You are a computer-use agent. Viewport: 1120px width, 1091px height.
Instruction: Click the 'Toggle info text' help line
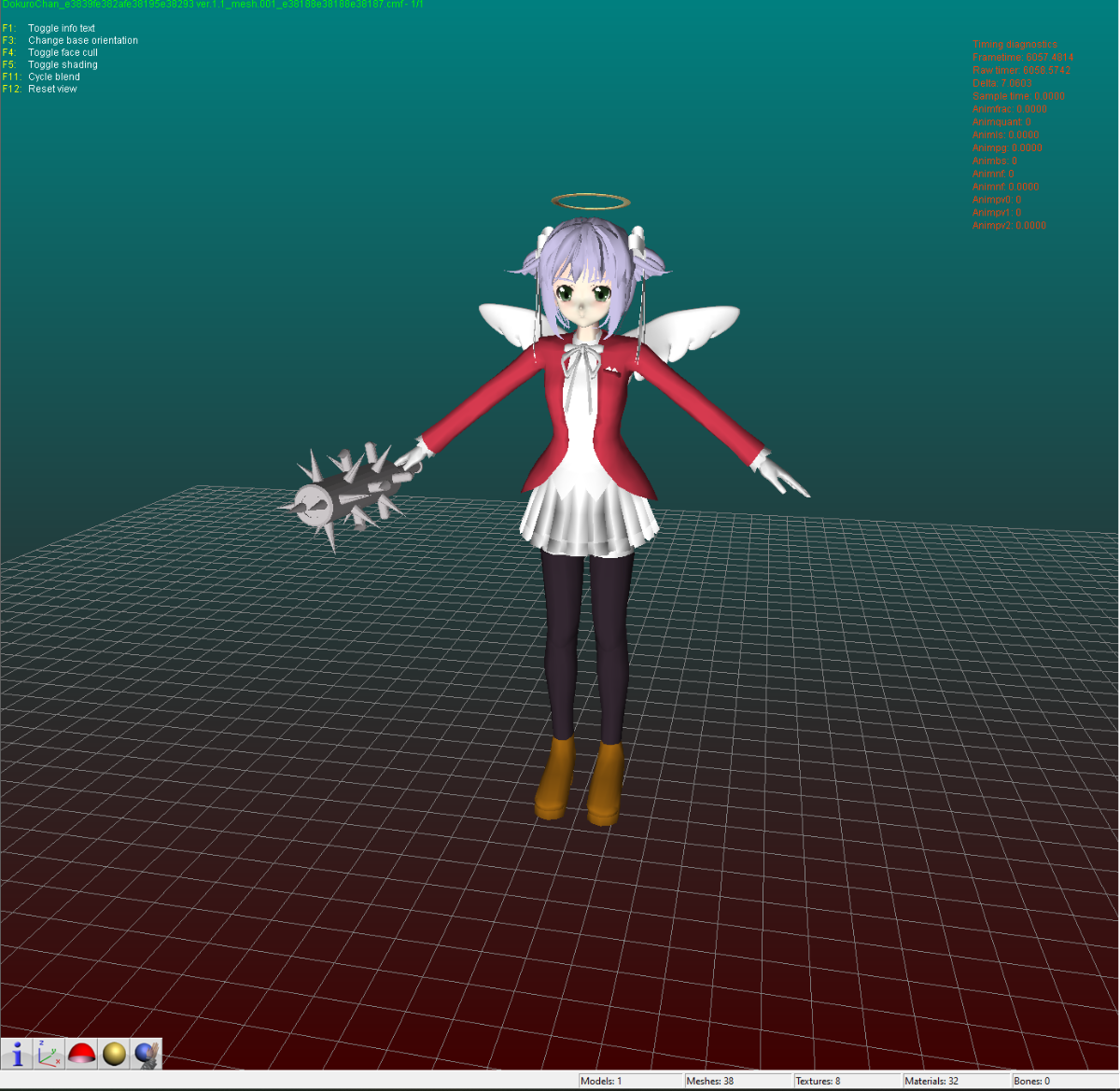tap(61, 28)
